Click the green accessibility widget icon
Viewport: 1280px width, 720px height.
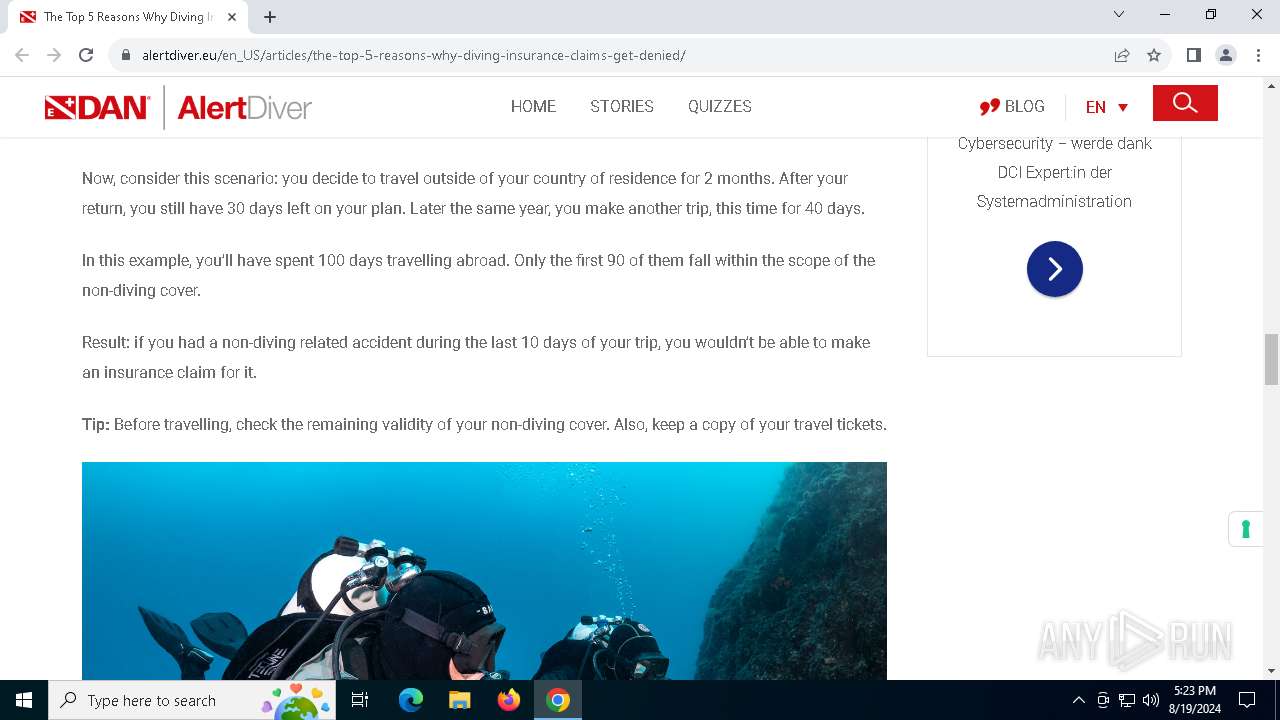point(1246,529)
